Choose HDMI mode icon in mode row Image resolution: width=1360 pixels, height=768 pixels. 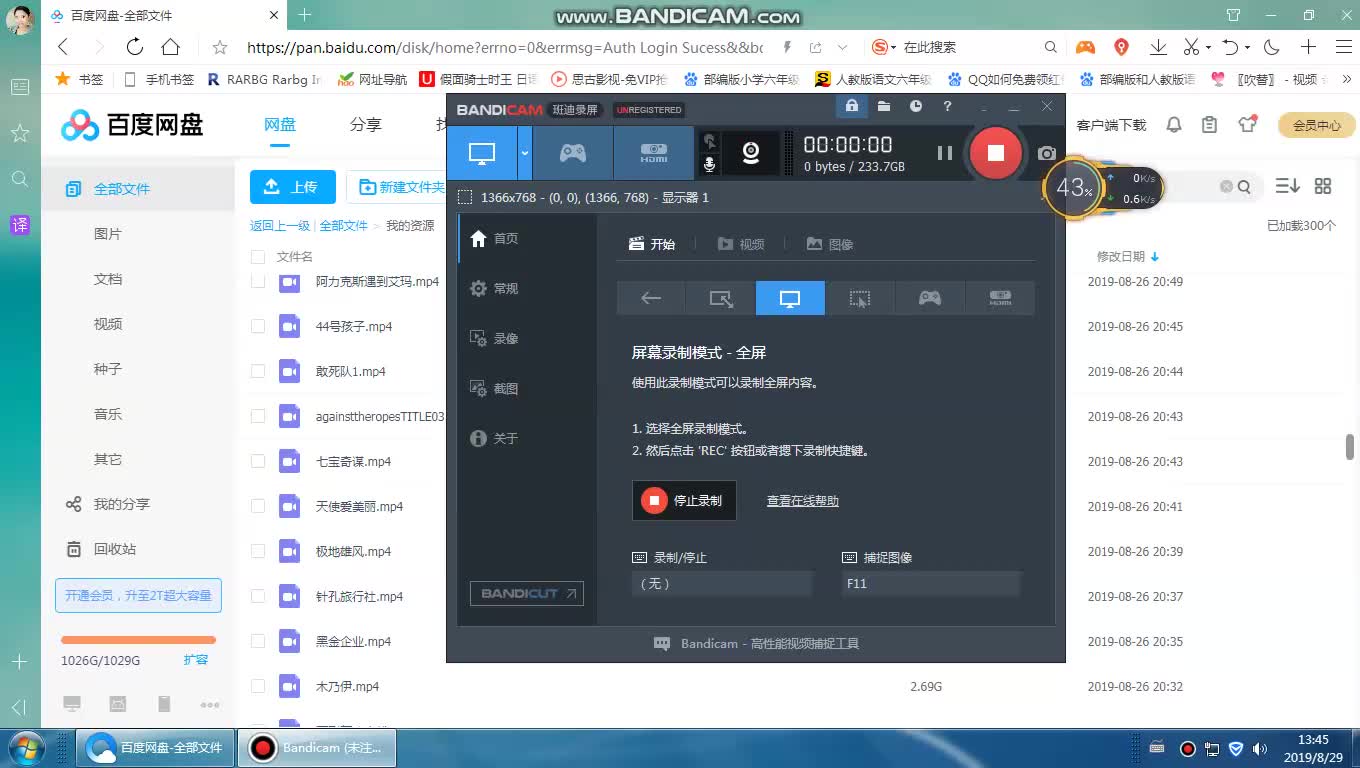[1000, 298]
